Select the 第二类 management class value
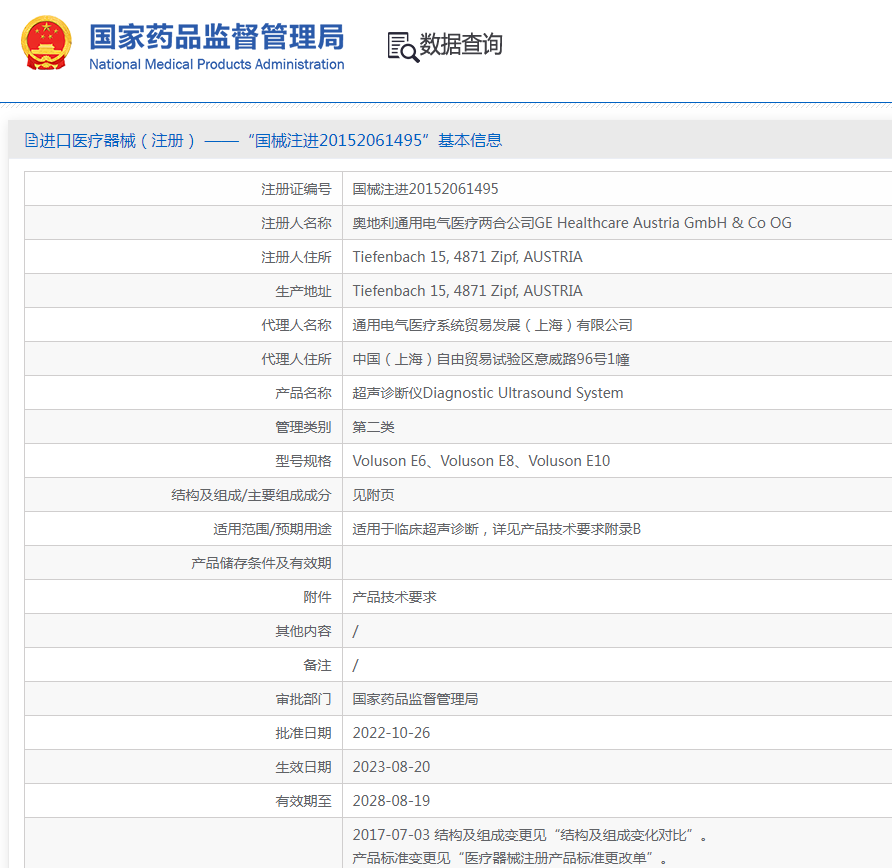Viewport: 892px width, 868px height. pos(373,427)
